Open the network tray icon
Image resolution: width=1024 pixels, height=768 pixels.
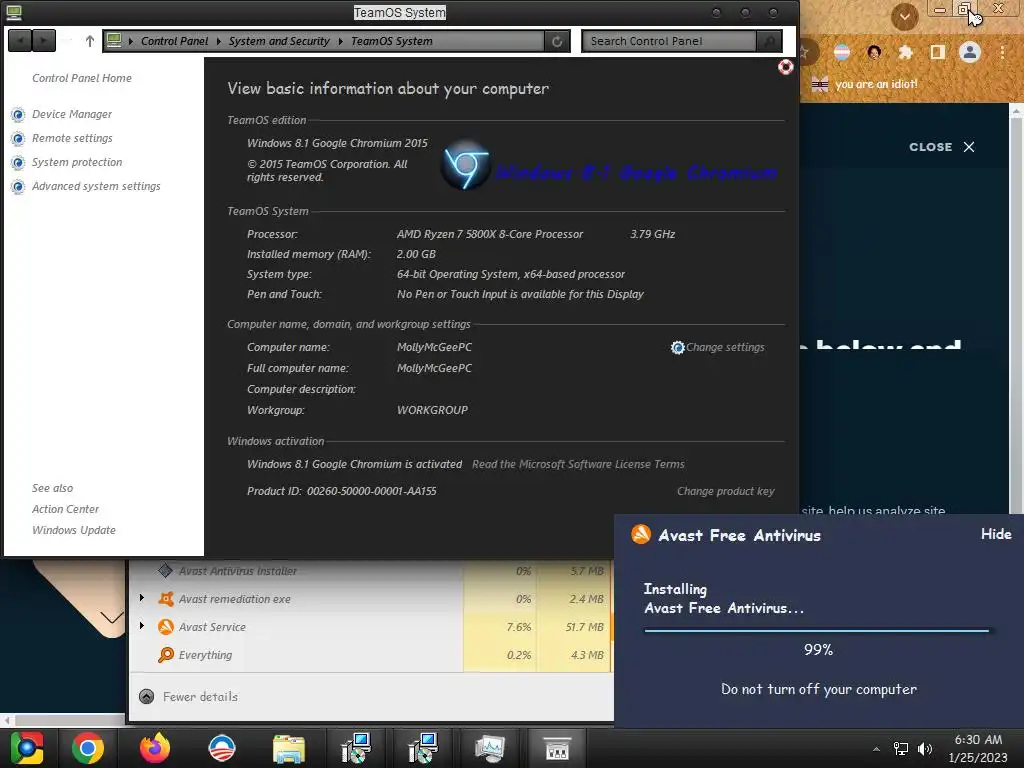(x=901, y=749)
